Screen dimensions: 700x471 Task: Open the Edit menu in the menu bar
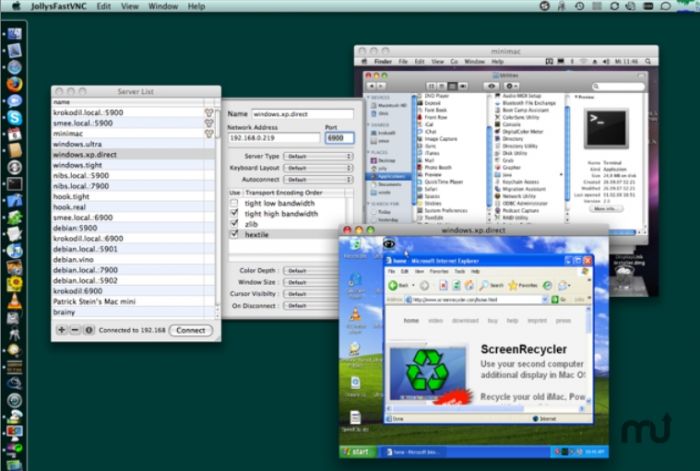(x=104, y=6)
